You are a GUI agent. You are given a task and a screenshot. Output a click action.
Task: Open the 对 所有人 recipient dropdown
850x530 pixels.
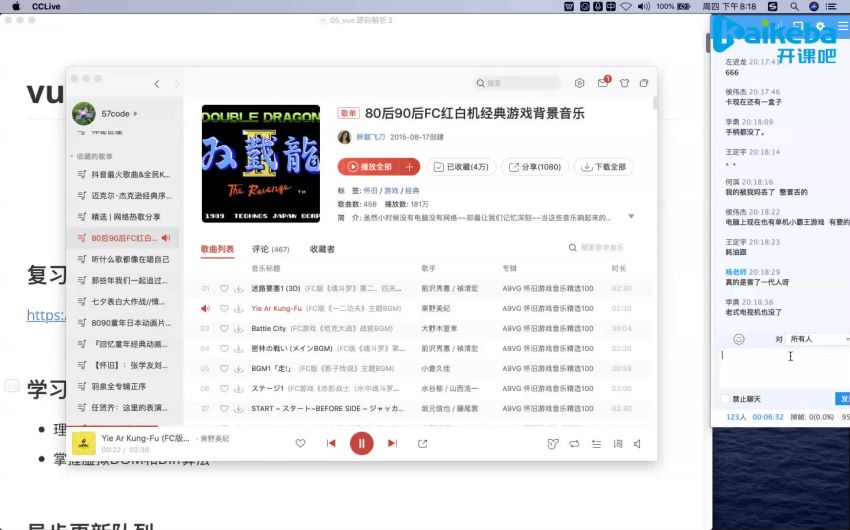[817, 339]
